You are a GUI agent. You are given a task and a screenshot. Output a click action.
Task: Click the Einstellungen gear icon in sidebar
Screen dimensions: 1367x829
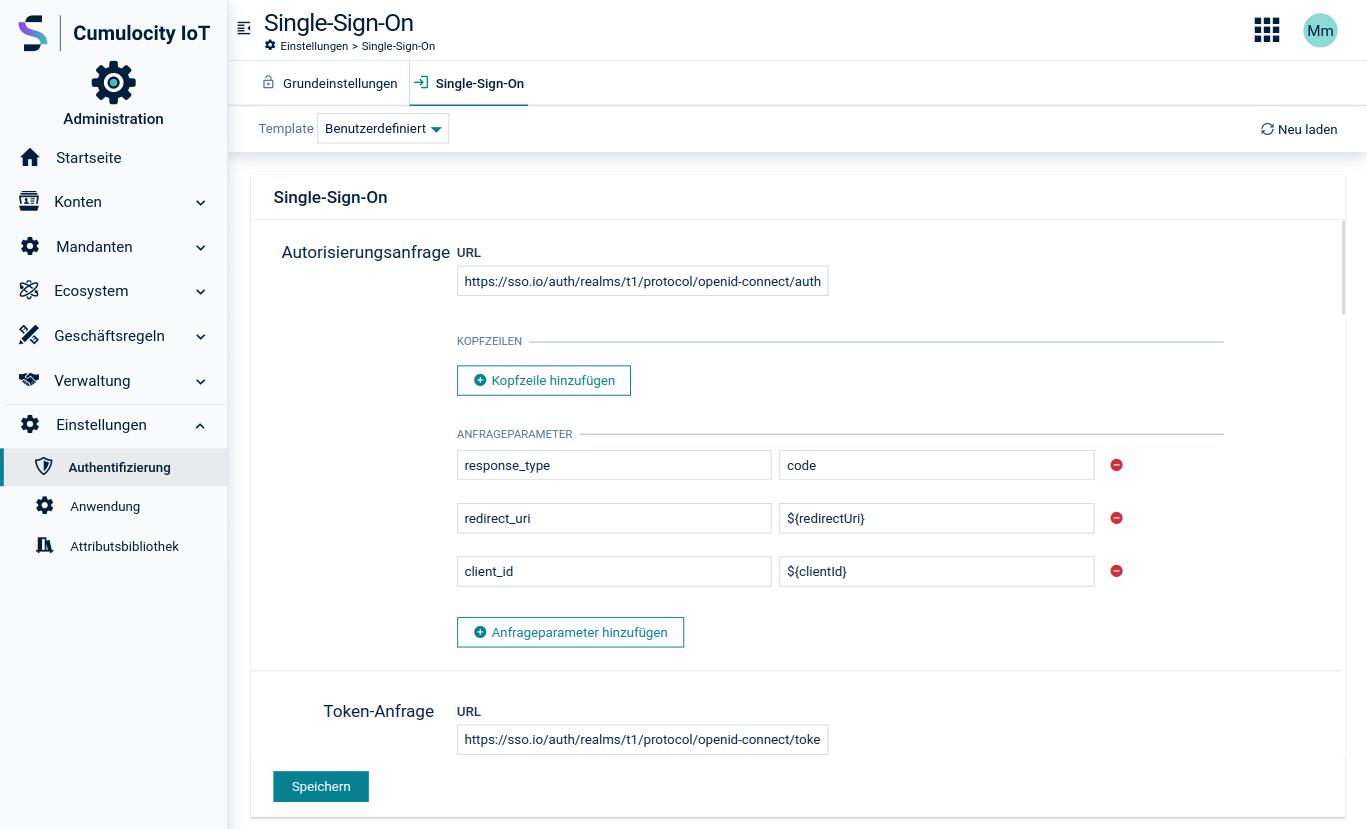tap(30, 424)
